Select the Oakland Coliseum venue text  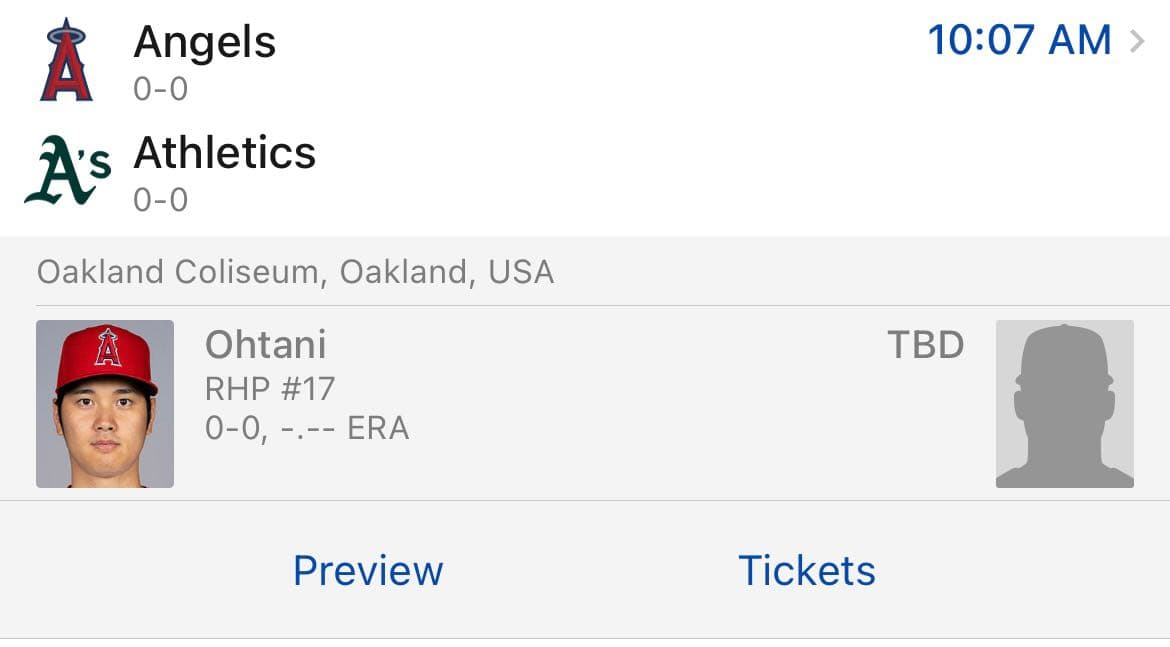tap(296, 271)
